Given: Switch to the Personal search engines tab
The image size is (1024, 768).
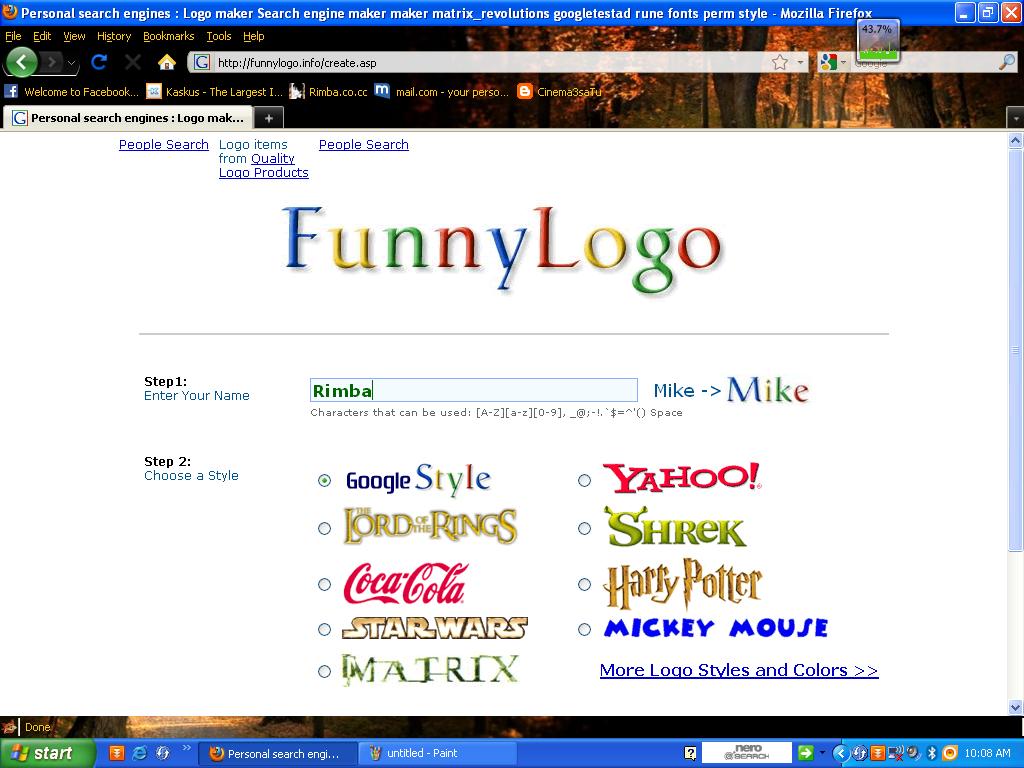Looking at the screenshot, I should (129, 118).
